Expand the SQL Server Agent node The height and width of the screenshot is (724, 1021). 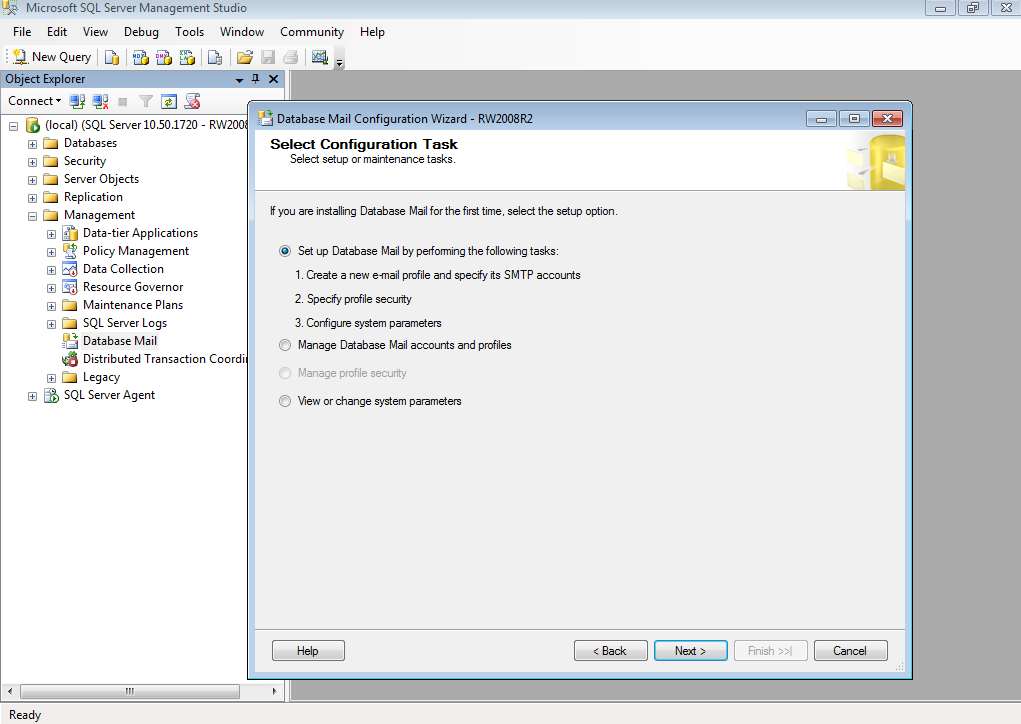(x=32, y=397)
